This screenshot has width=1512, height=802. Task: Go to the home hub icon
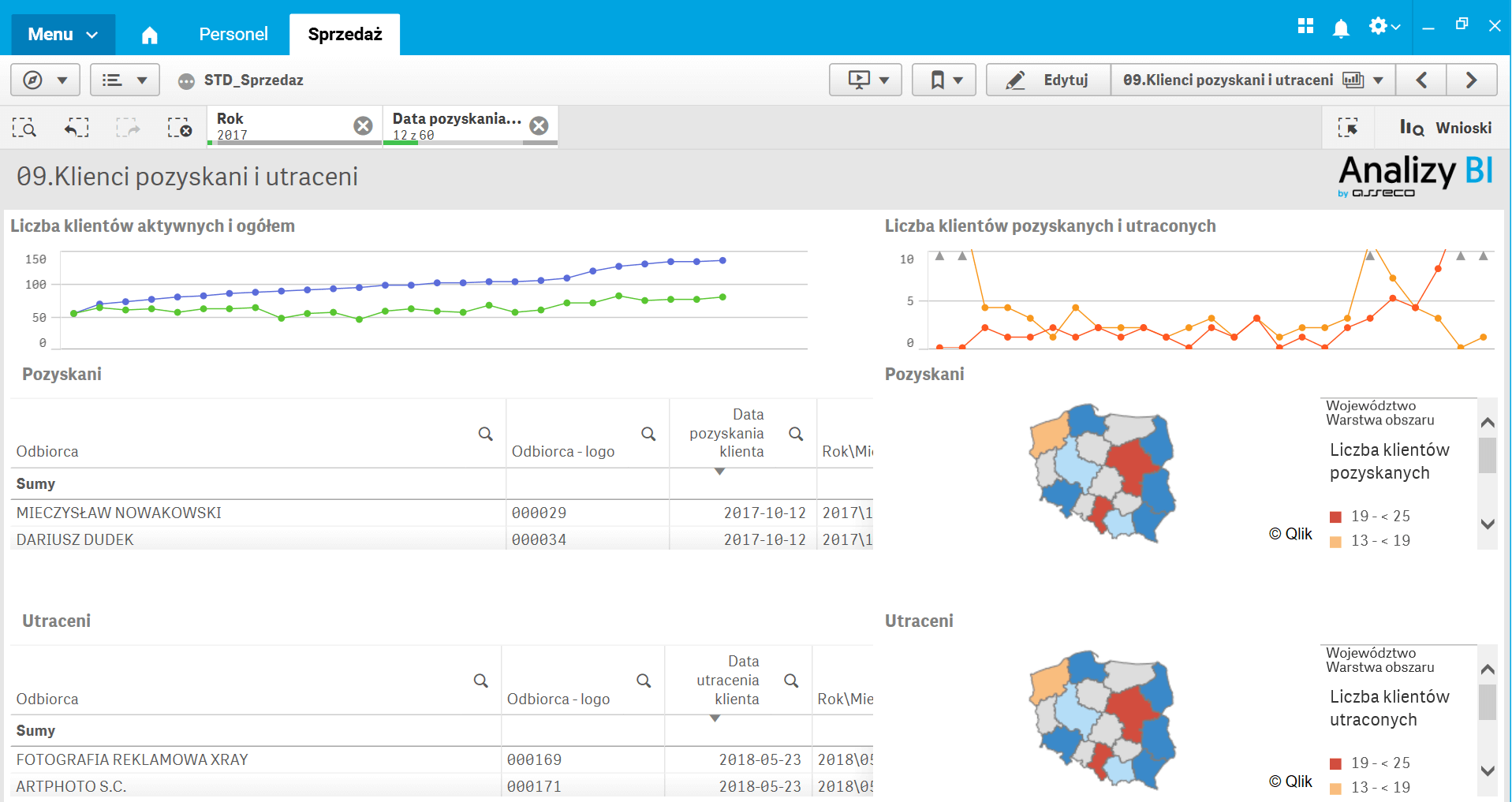point(150,35)
